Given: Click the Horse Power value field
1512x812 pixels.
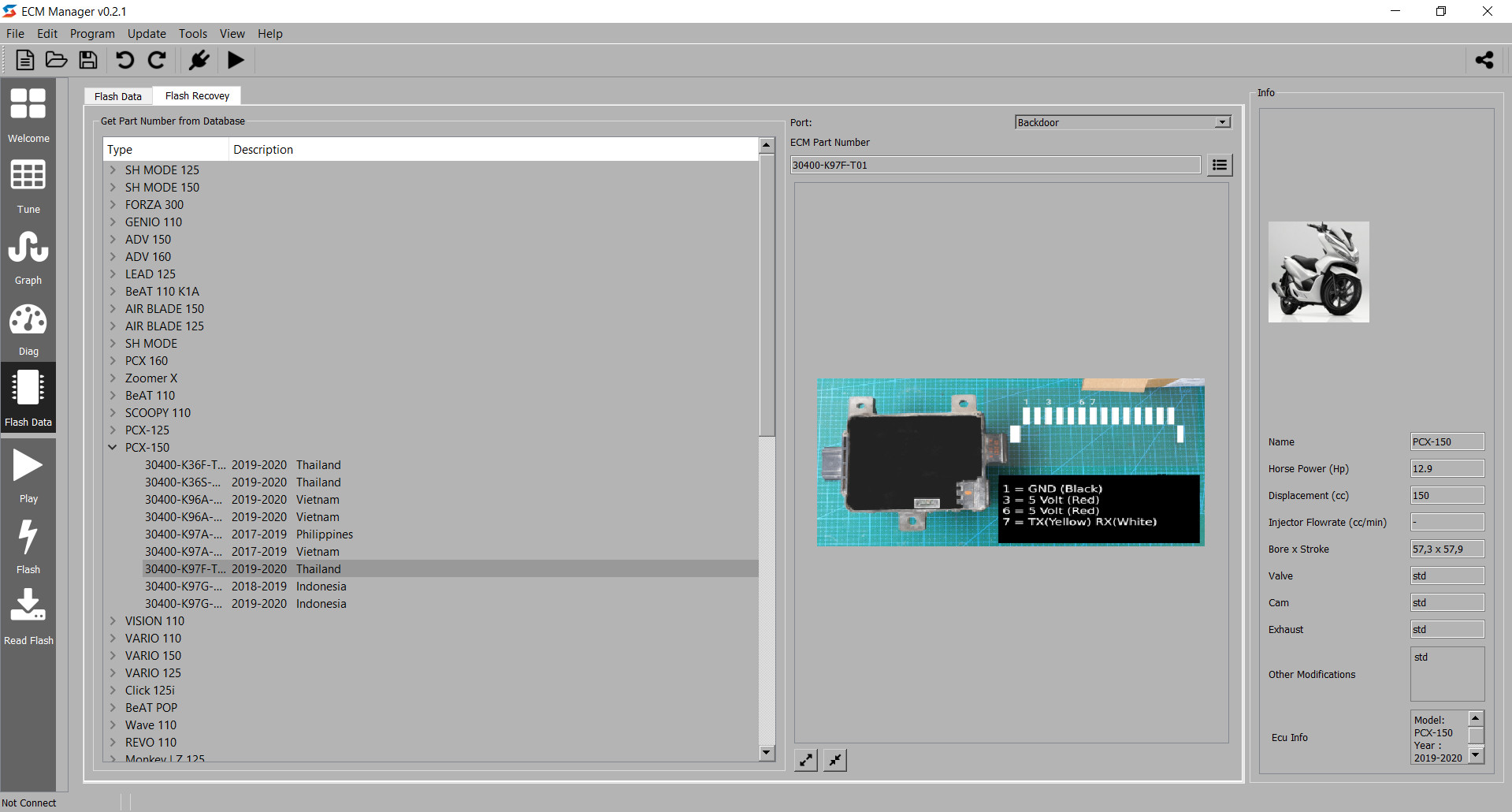Looking at the screenshot, I should 1447,468.
